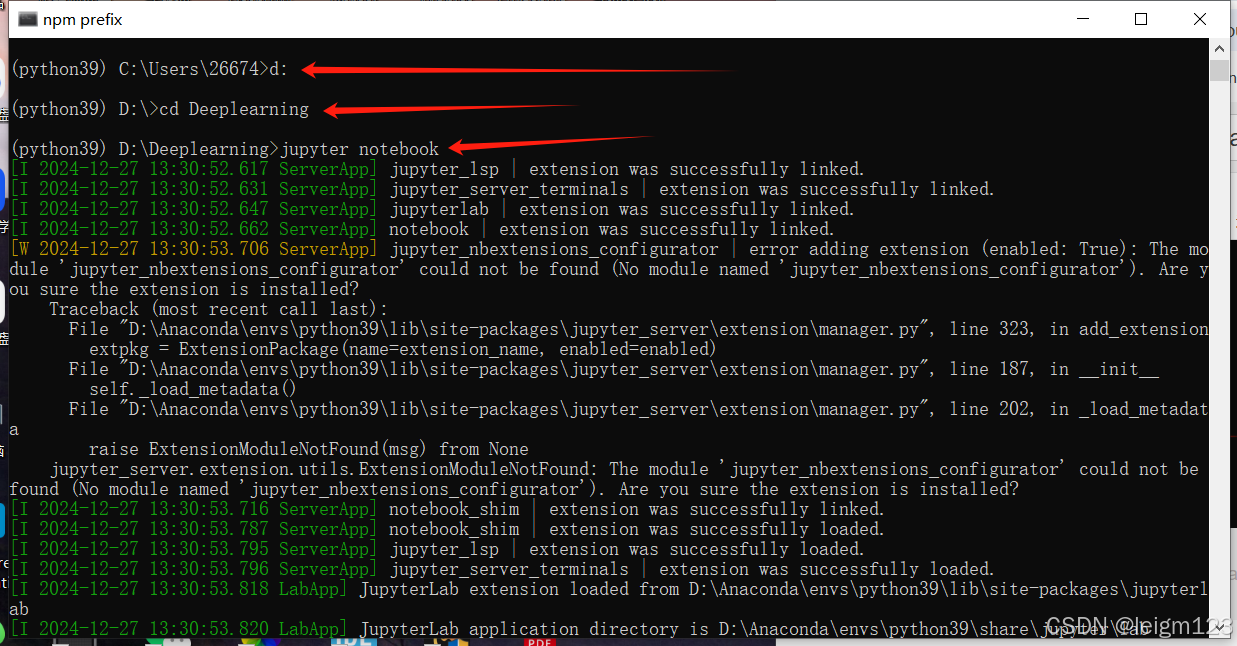Click the 13:30:53.787 notebook_shim loaded line
Image resolution: width=1237 pixels, height=646 pixels.
pos(447,529)
